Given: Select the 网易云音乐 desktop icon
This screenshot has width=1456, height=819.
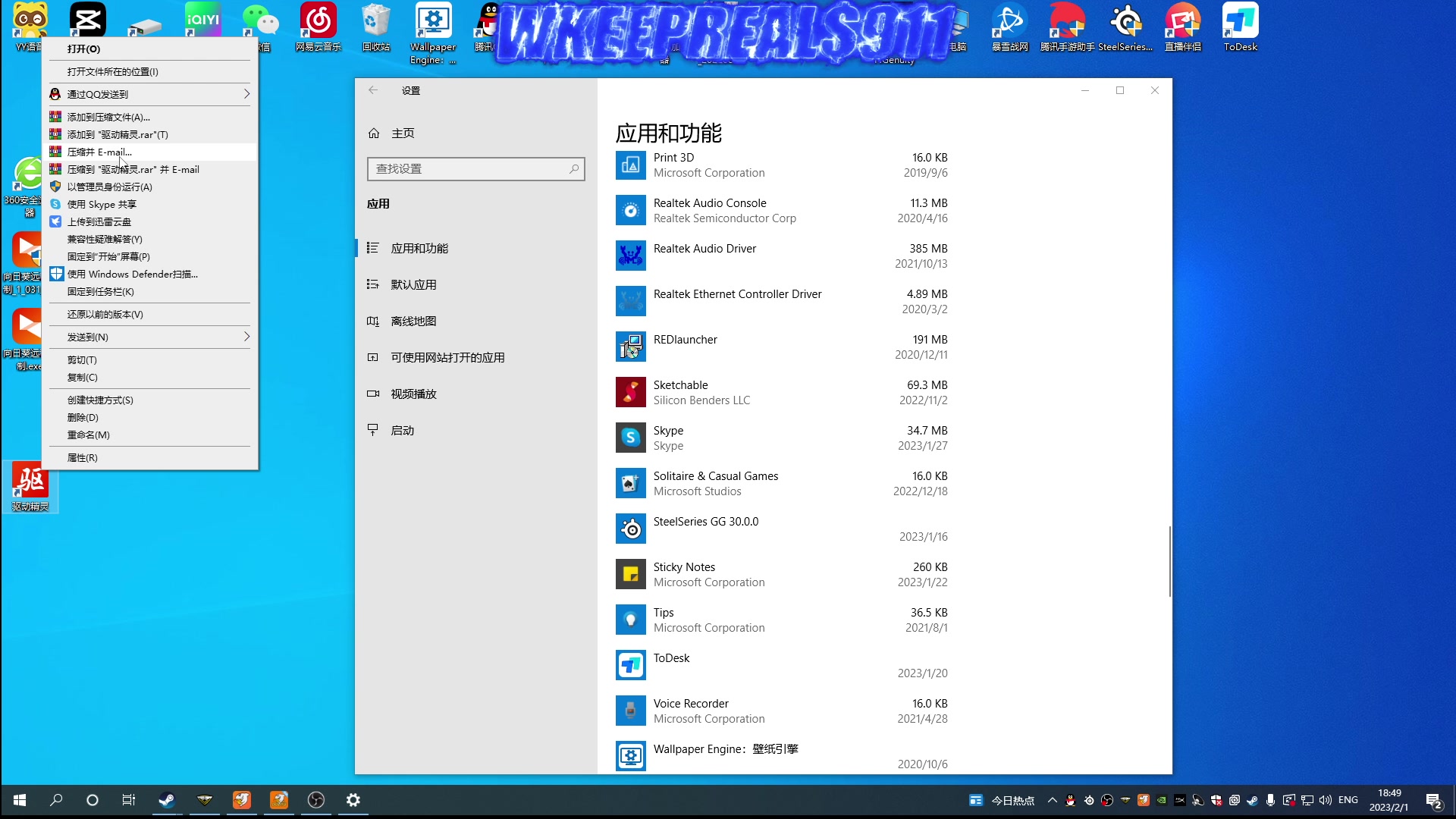Looking at the screenshot, I should (x=318, y=27).
